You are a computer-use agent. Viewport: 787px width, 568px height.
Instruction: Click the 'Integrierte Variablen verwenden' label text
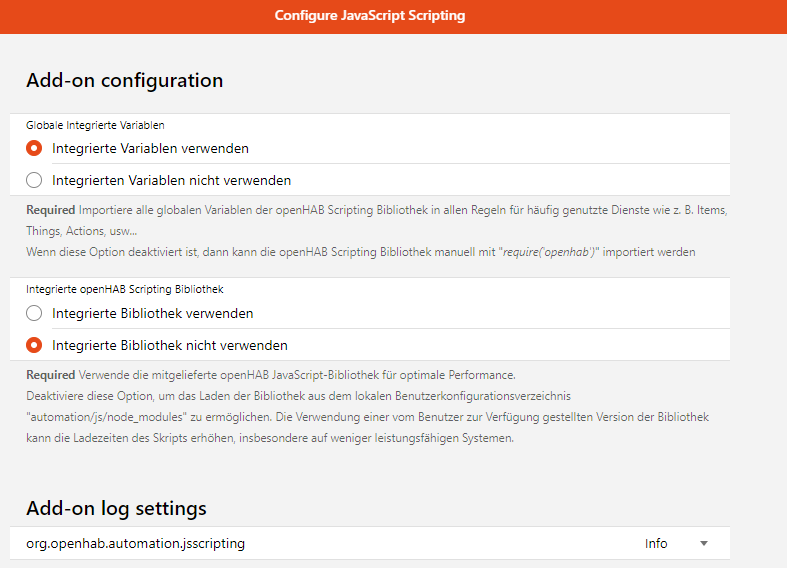click(x=150, y=148)
